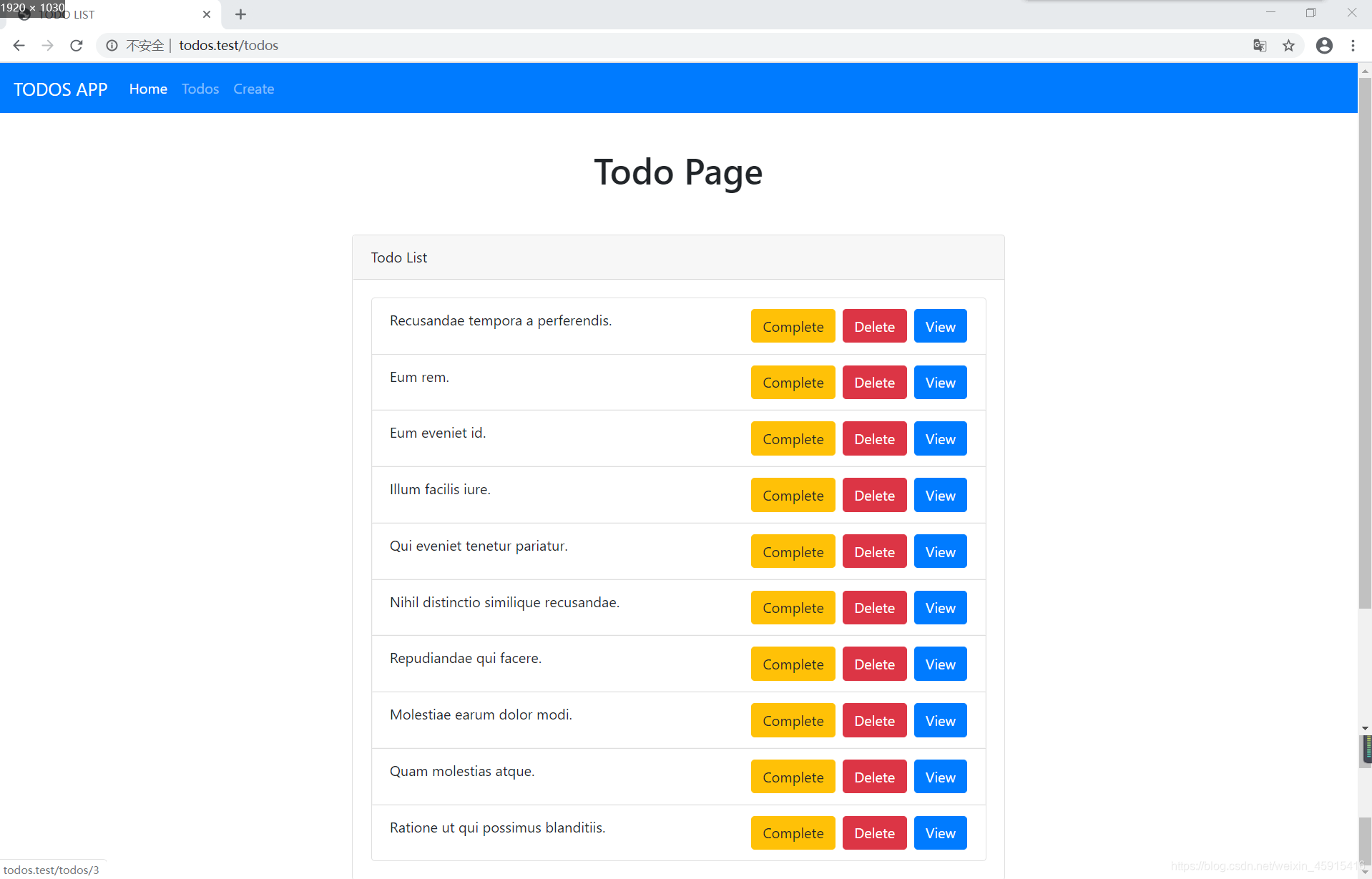Click the 'Illum facilis iure.' todo text

point(440,489)
